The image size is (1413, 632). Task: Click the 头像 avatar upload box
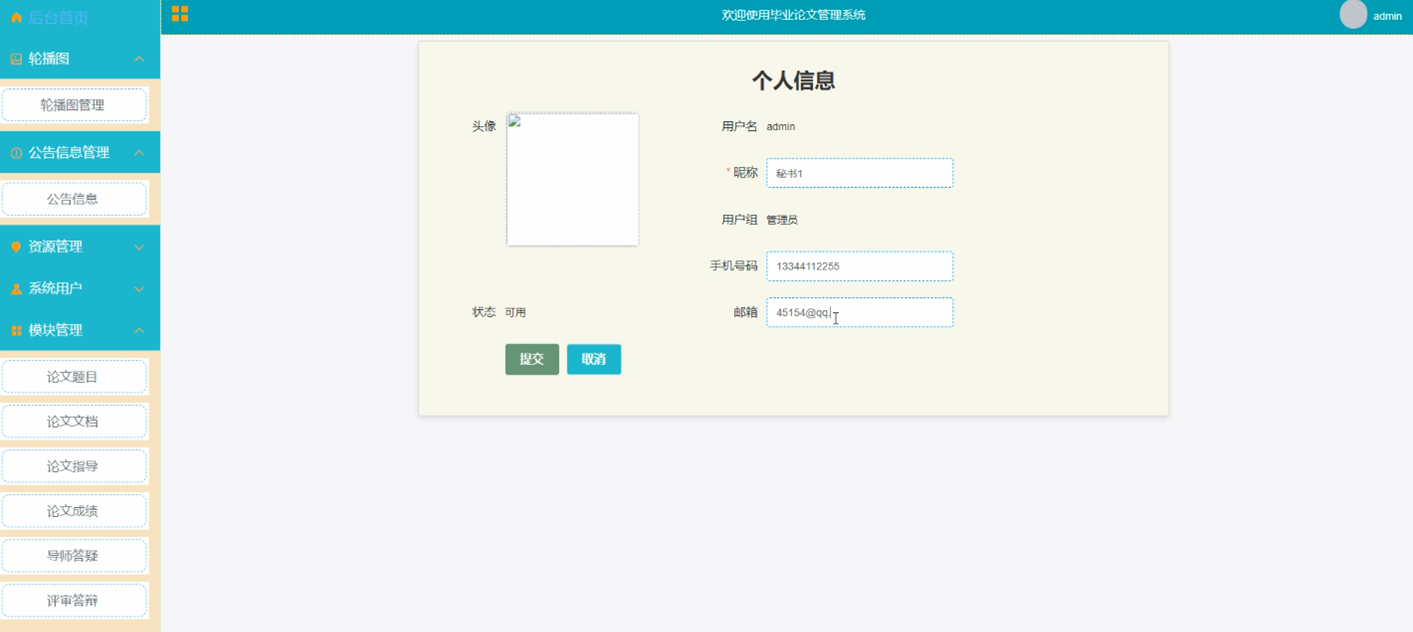pyautogui.click(x=573, y=179)
